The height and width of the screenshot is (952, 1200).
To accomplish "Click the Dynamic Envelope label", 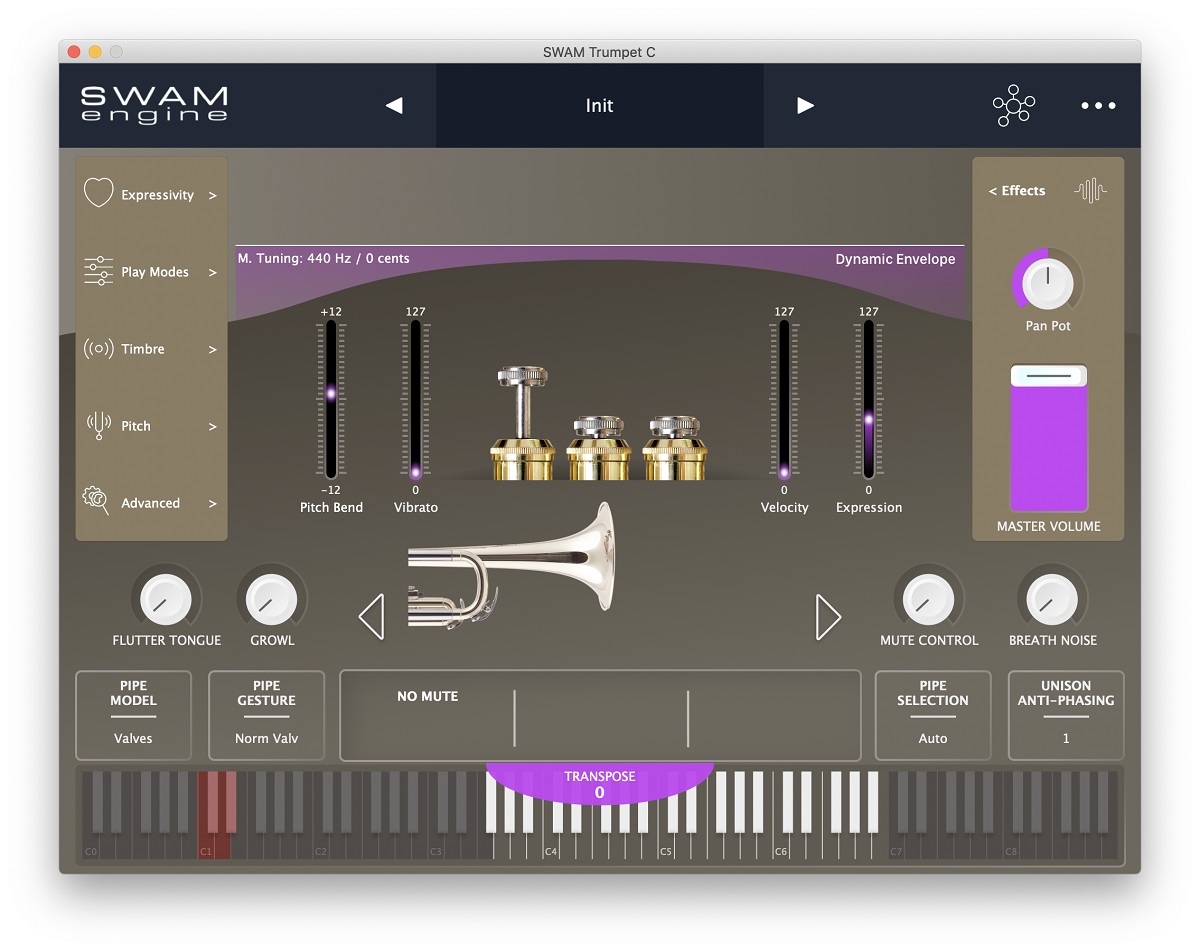I will 895,259.
